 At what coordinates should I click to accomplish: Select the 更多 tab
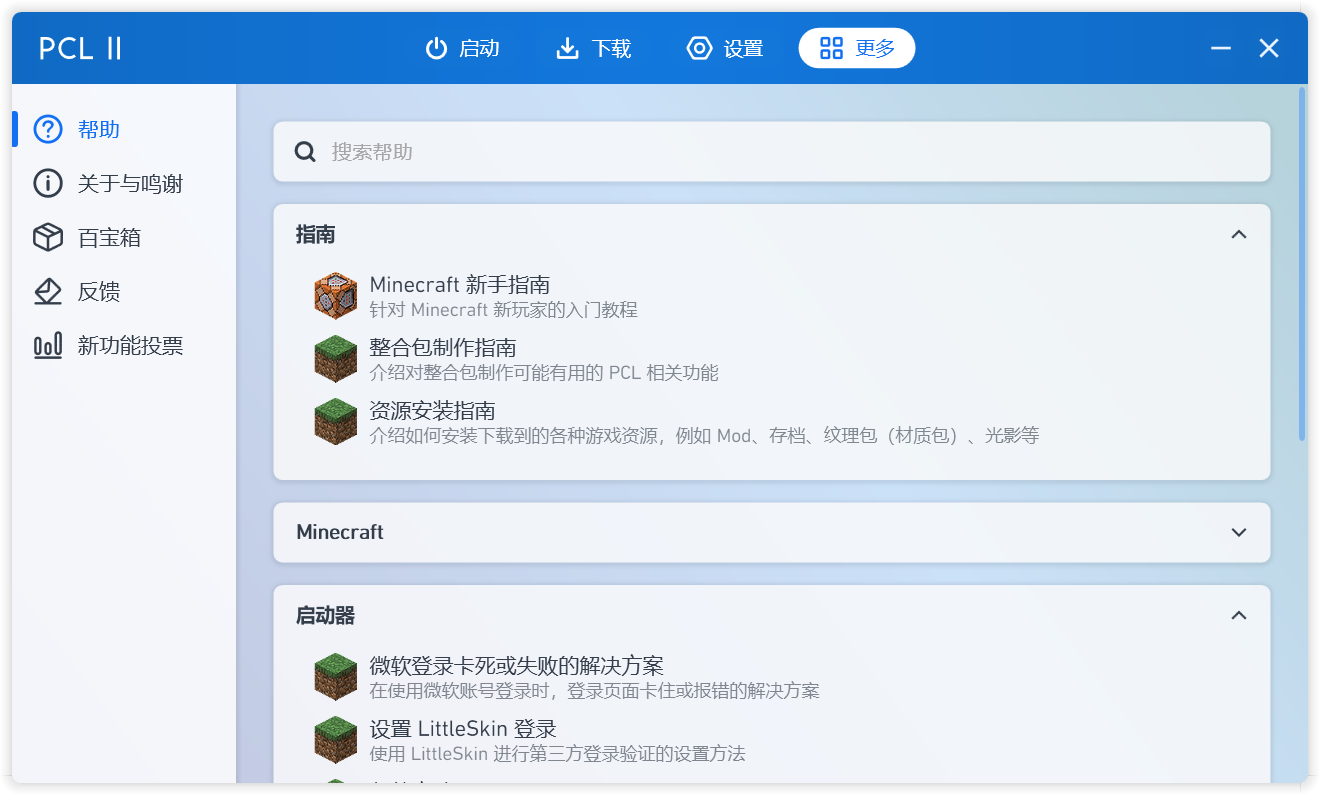(857, 48)
